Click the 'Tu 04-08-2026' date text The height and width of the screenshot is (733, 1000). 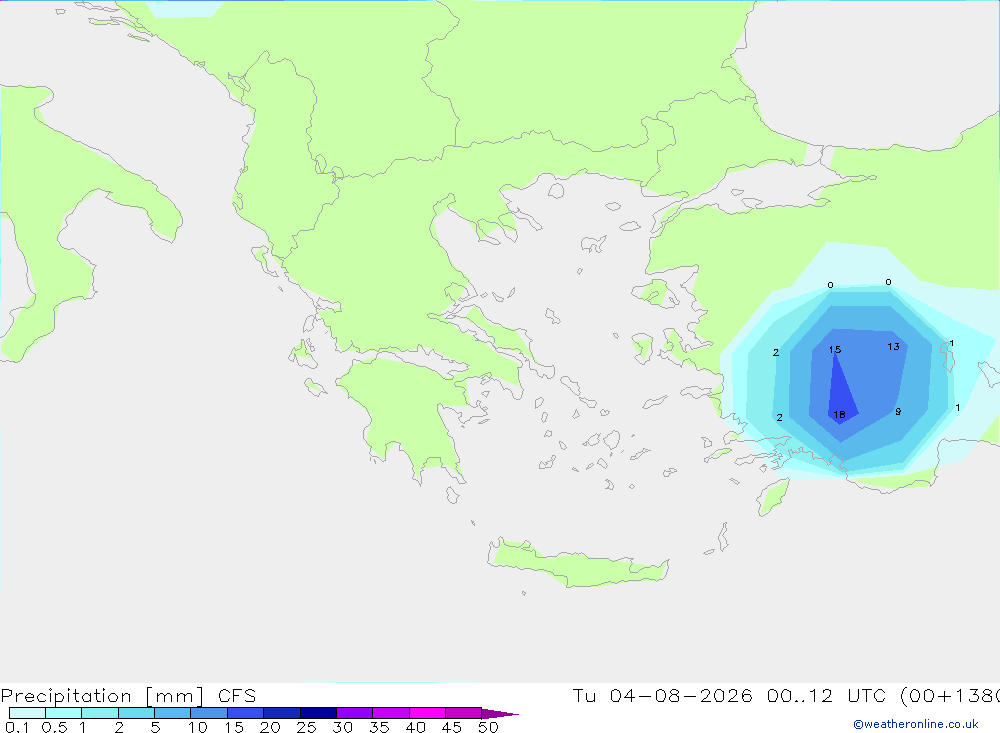point(662,695)
